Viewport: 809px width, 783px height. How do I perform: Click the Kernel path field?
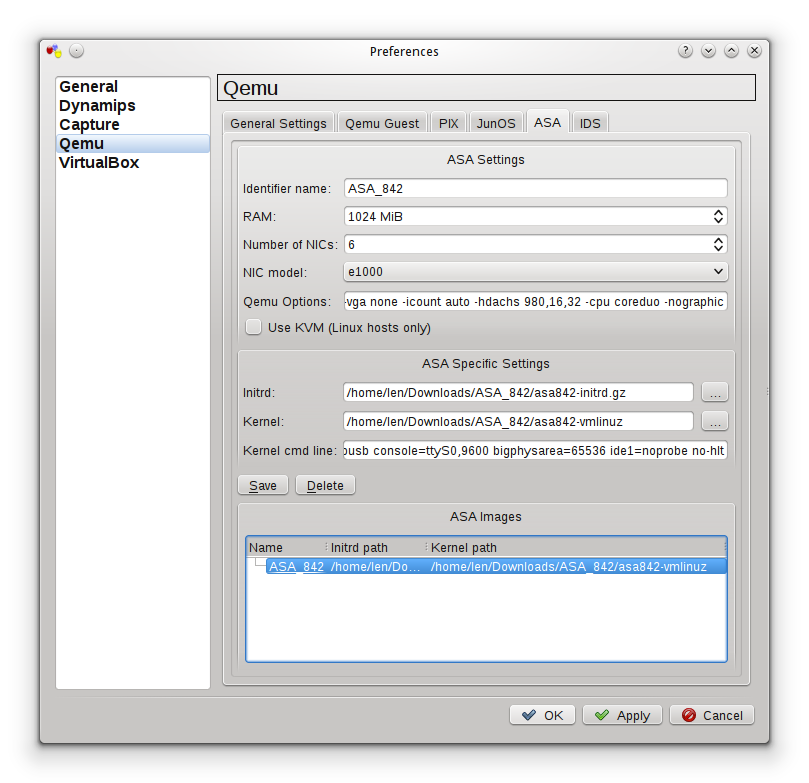pos(518,421)
